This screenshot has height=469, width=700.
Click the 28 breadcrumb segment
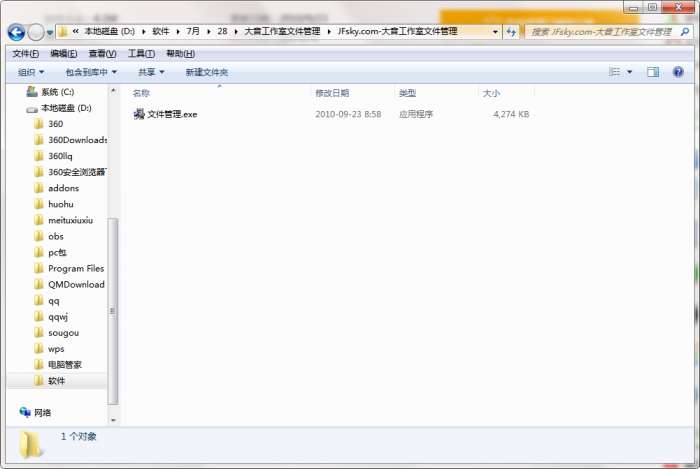click(x=222, y=32)
